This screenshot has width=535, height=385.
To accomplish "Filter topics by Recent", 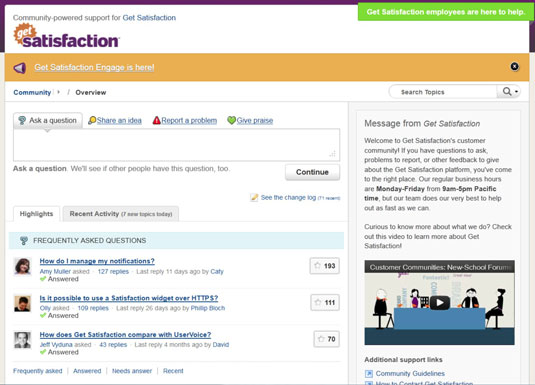I will pyautogui.click(x=173, y=371).
